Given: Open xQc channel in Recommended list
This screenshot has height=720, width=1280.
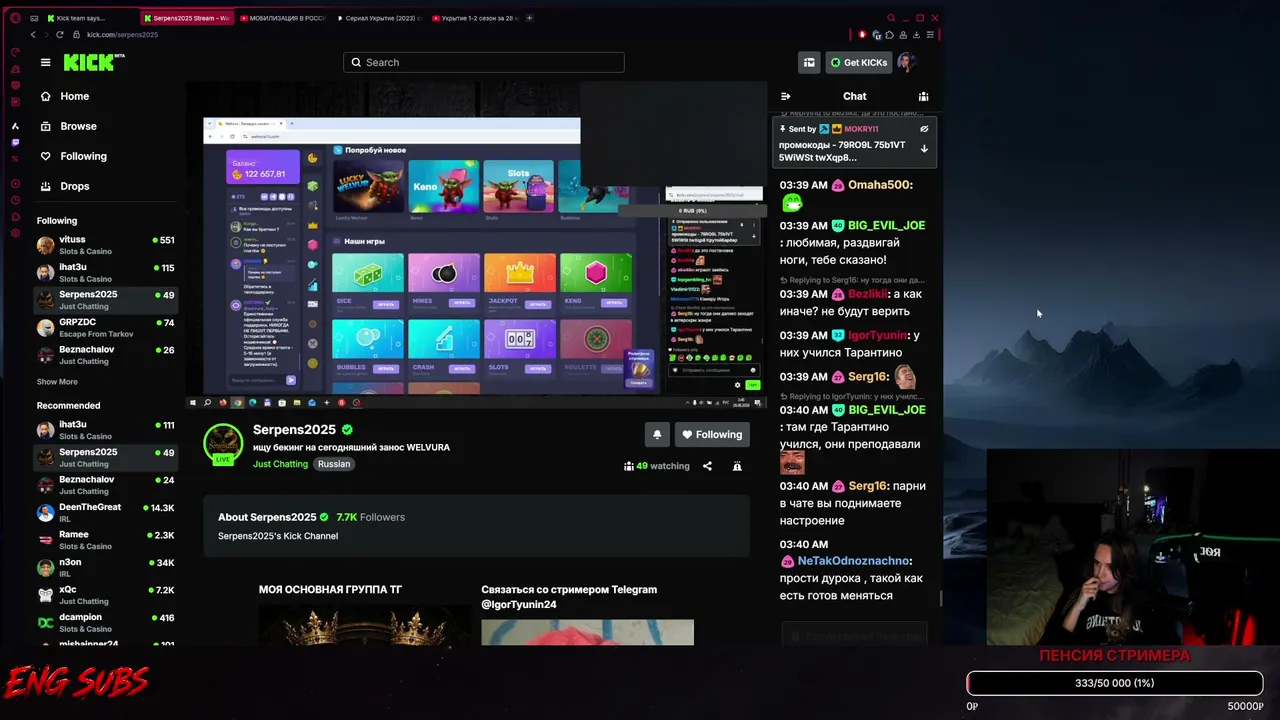Looking at the screenshot, I should pos(105,595).
